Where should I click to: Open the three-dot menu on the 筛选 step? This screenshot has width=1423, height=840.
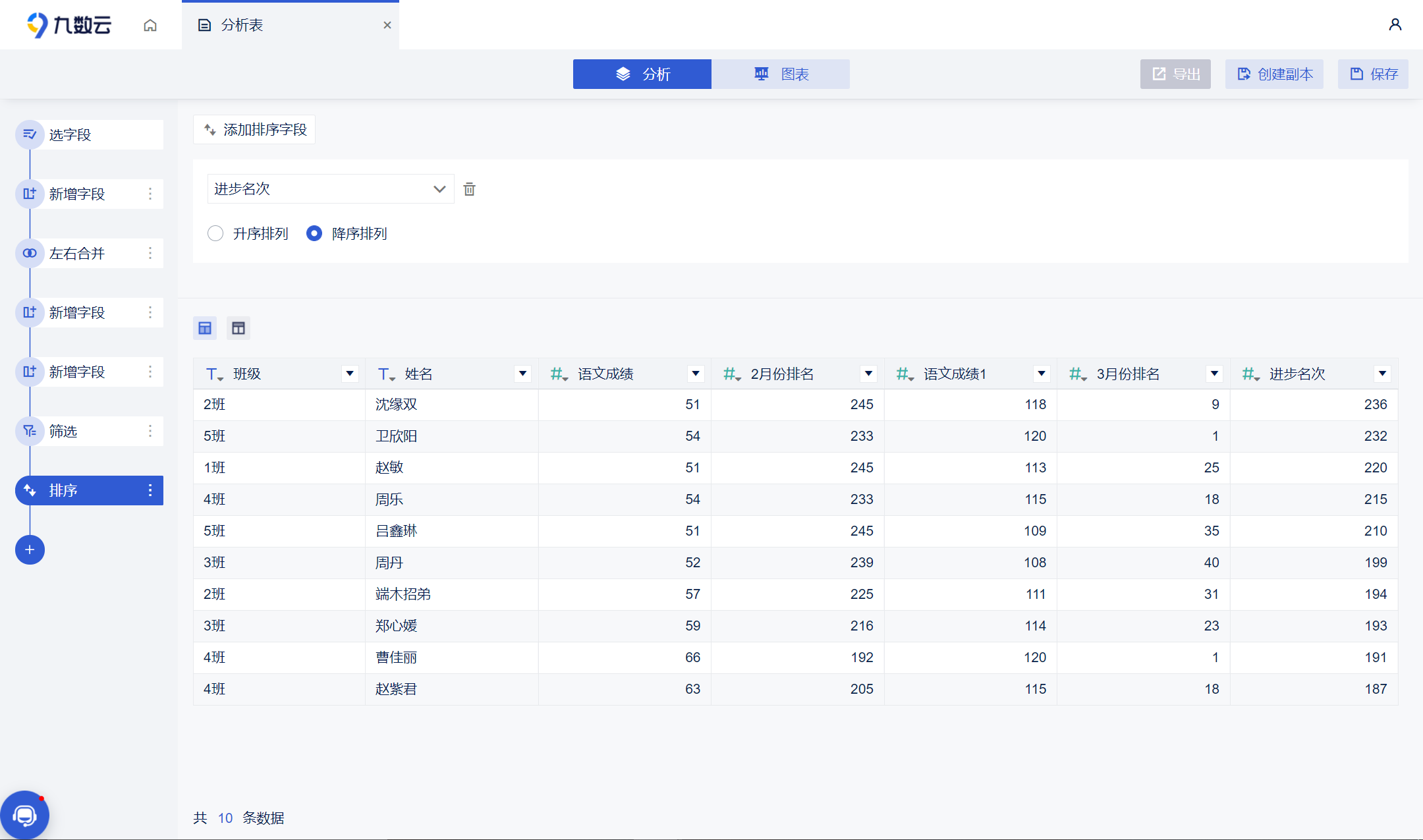(x=150, y=431)
